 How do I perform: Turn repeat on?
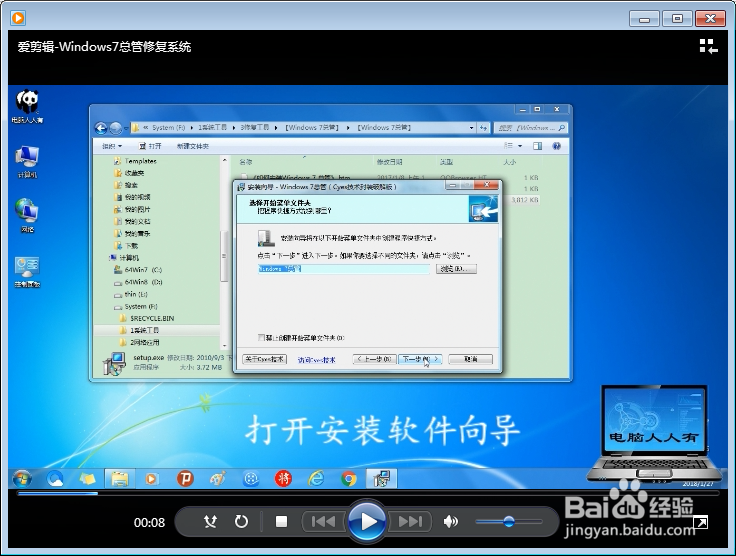[241, 521]
